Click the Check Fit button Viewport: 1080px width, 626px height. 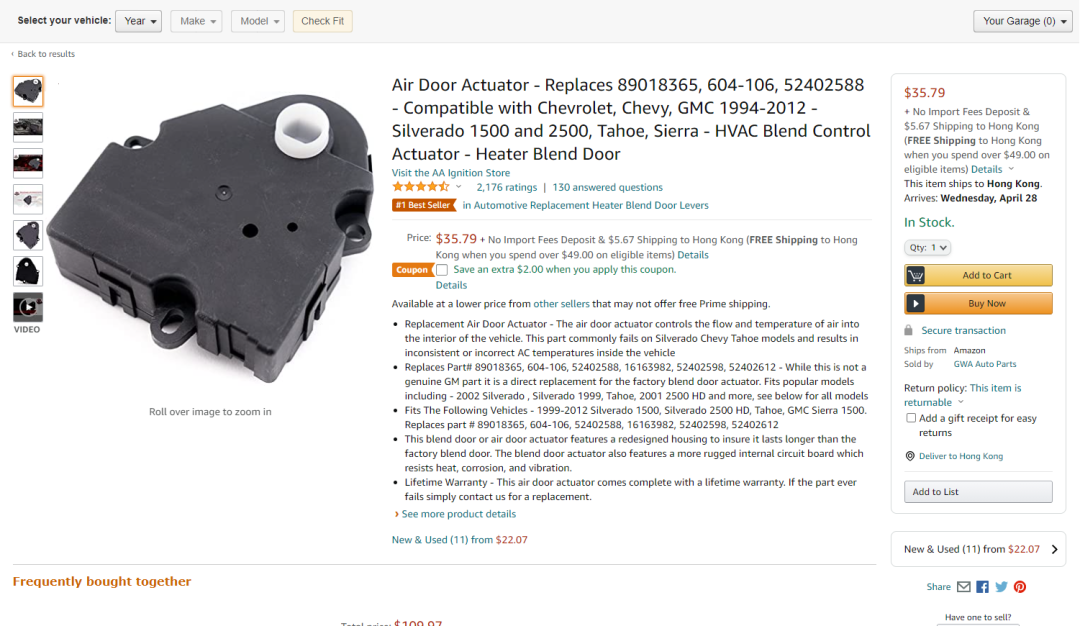point(322,21)
